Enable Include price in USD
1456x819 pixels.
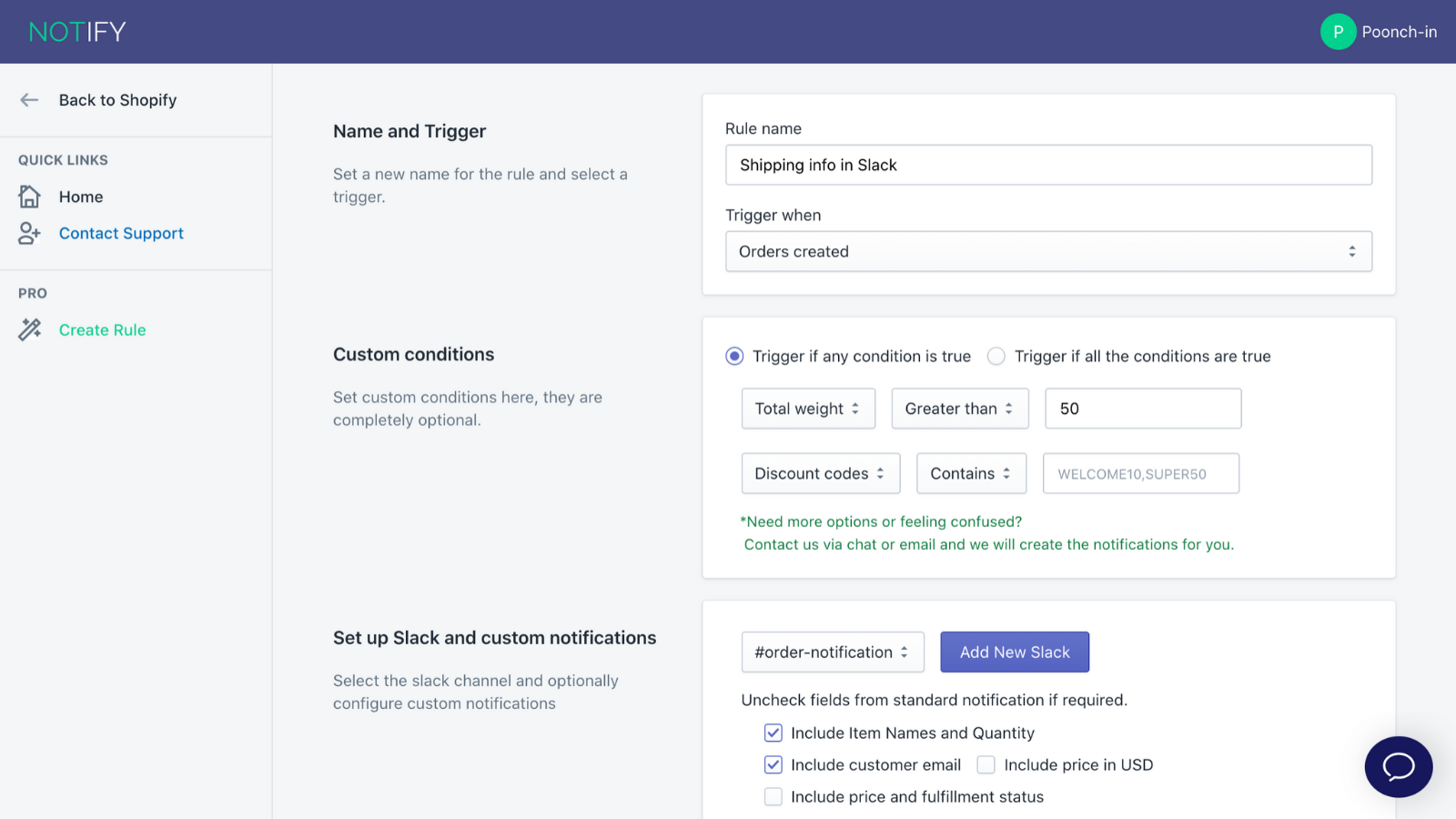click(x=986, y=764)
